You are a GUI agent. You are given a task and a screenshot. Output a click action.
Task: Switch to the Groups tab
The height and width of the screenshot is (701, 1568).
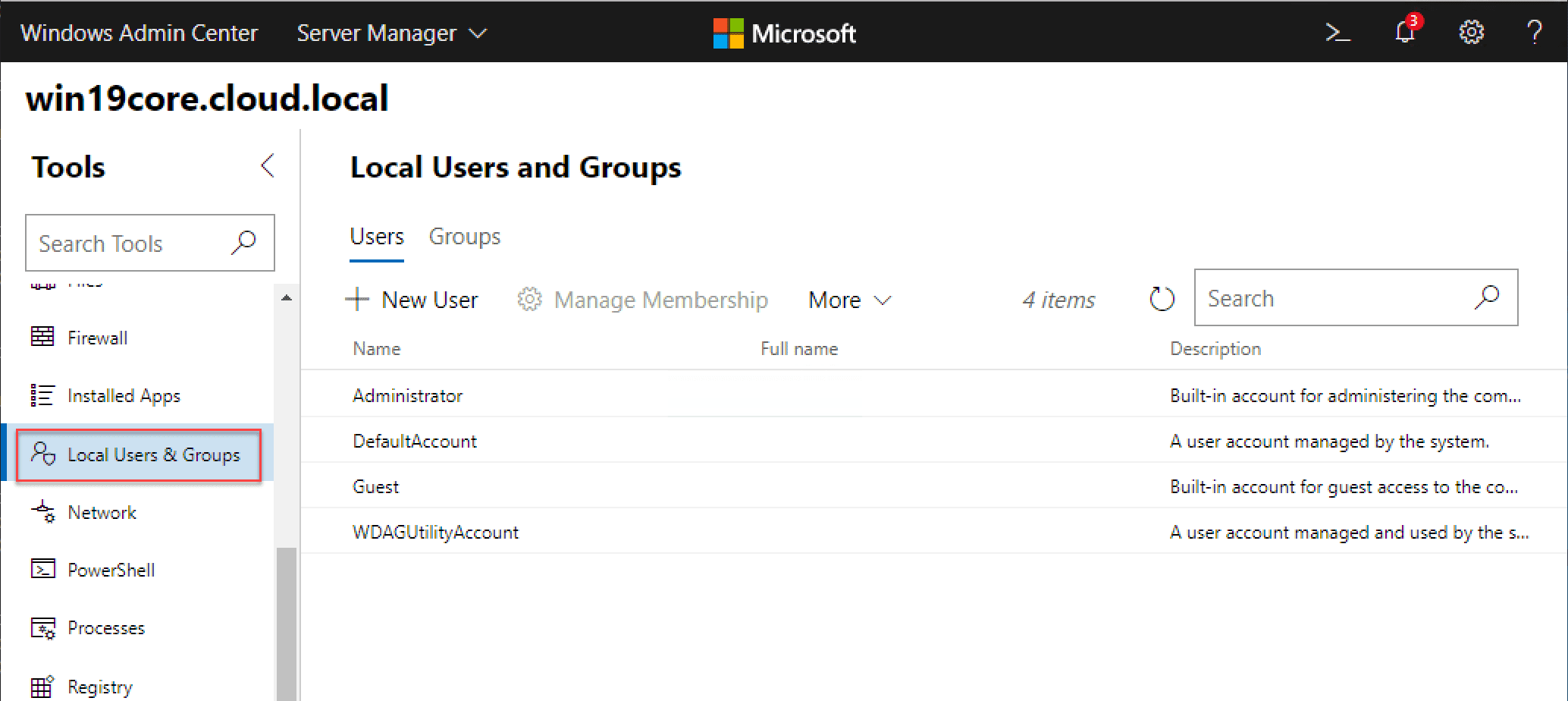(x=464, y=237)
